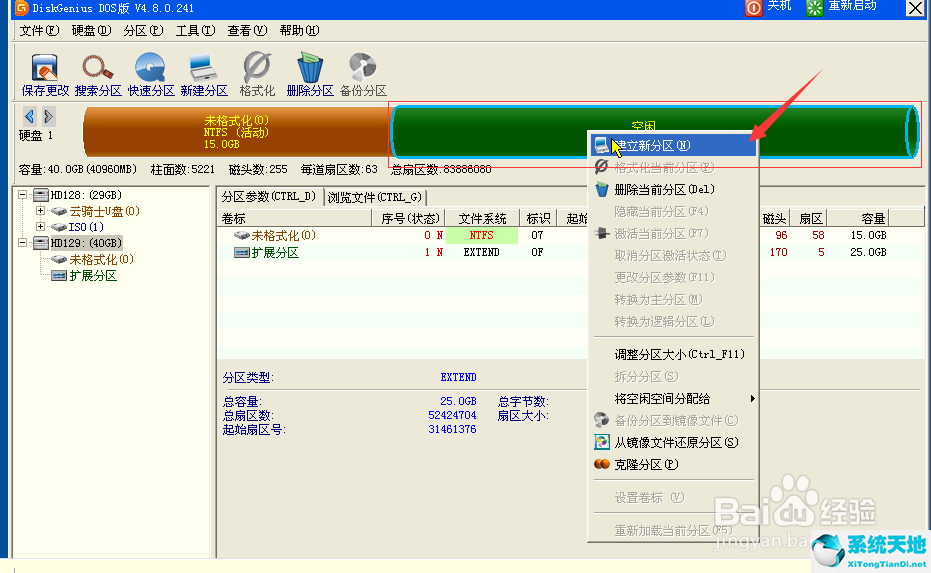The height and width of the screenshot is (573, 931).
Task: Select the brown unformatted NTFS partition bar
Action: (236, 132)
